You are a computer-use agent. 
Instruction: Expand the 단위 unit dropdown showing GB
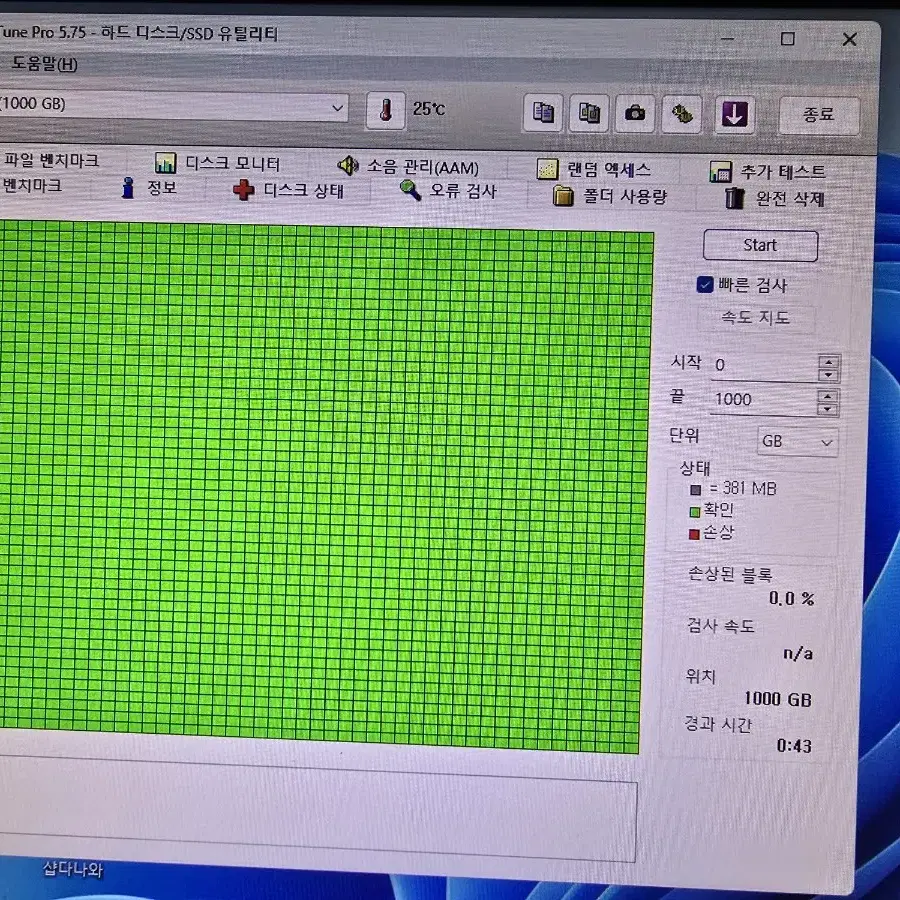coord(797,442)
